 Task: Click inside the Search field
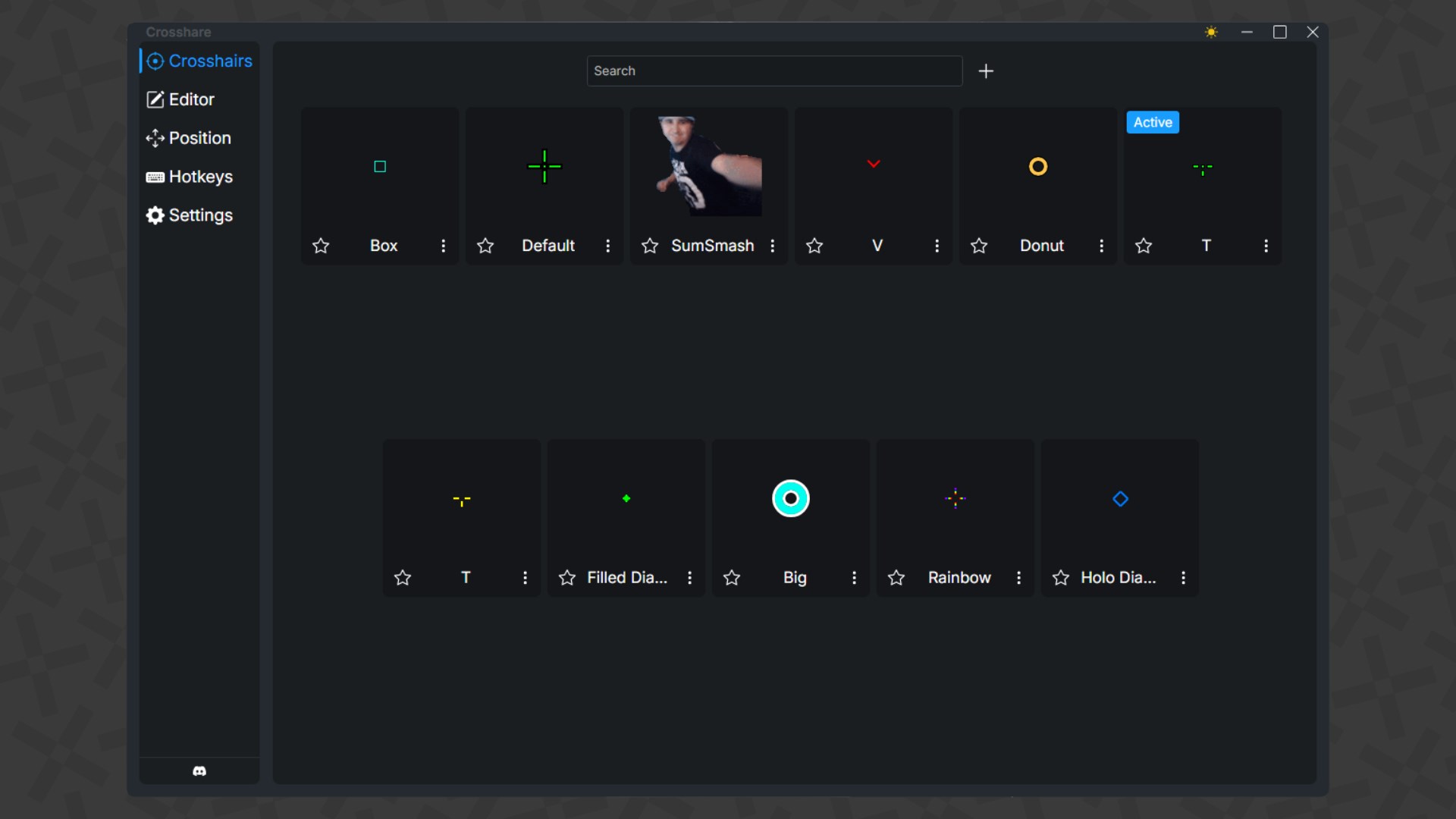773,71
